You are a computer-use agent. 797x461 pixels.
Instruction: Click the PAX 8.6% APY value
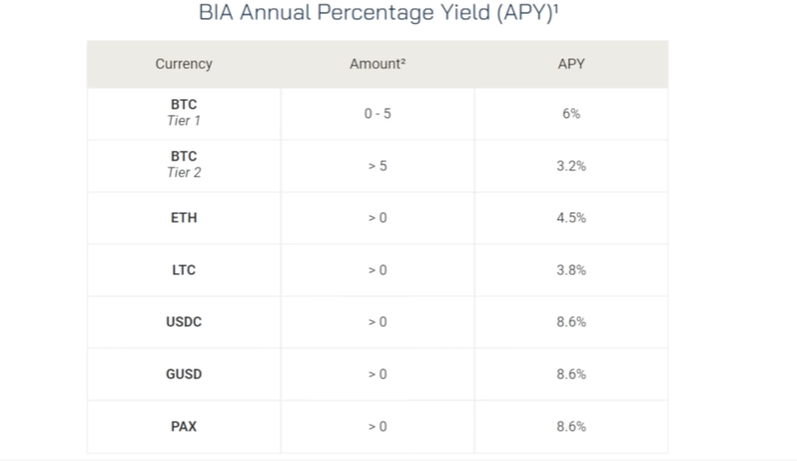[571, 426]
